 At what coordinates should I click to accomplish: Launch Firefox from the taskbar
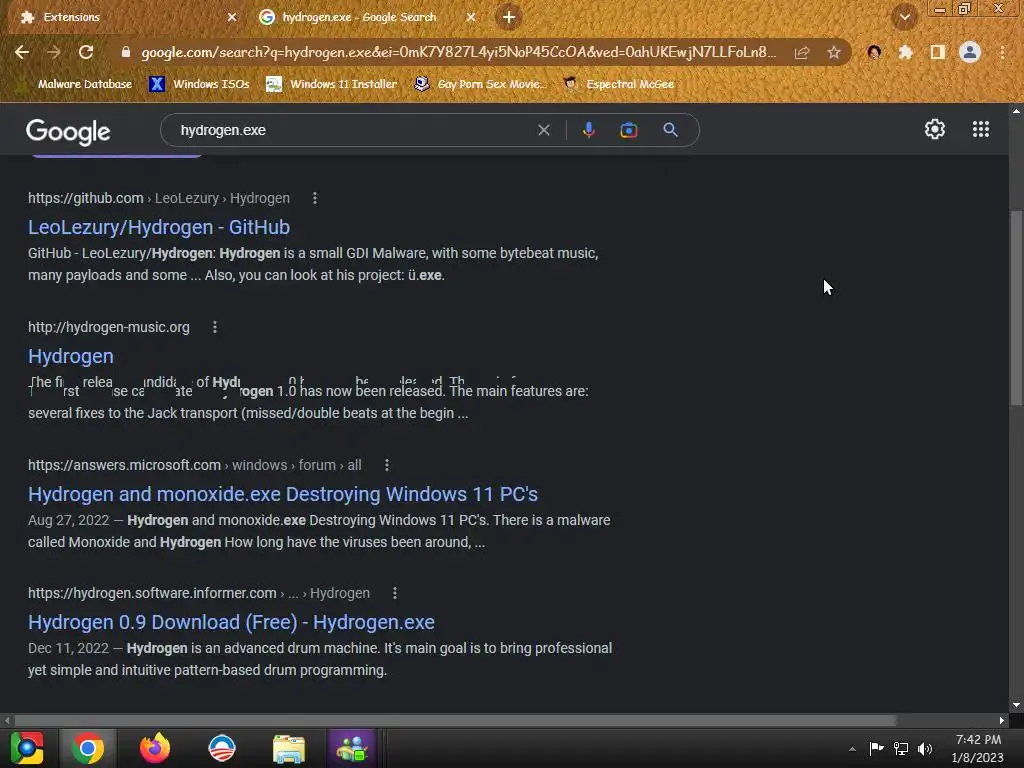(155, 748)
